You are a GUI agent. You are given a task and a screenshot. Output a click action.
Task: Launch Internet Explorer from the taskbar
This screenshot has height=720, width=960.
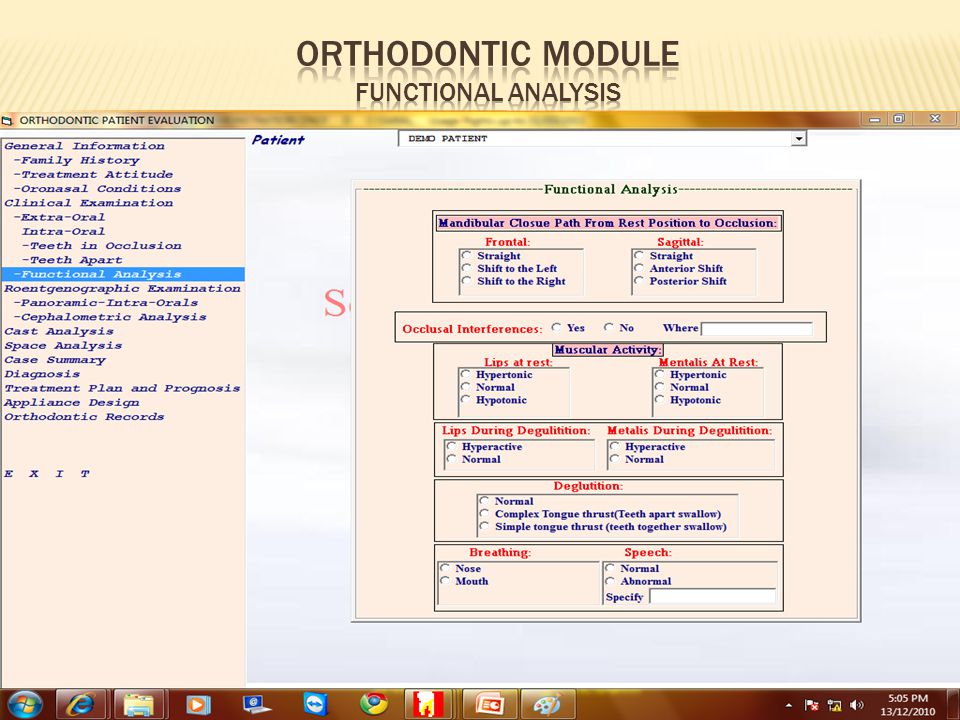pos(81,704)
